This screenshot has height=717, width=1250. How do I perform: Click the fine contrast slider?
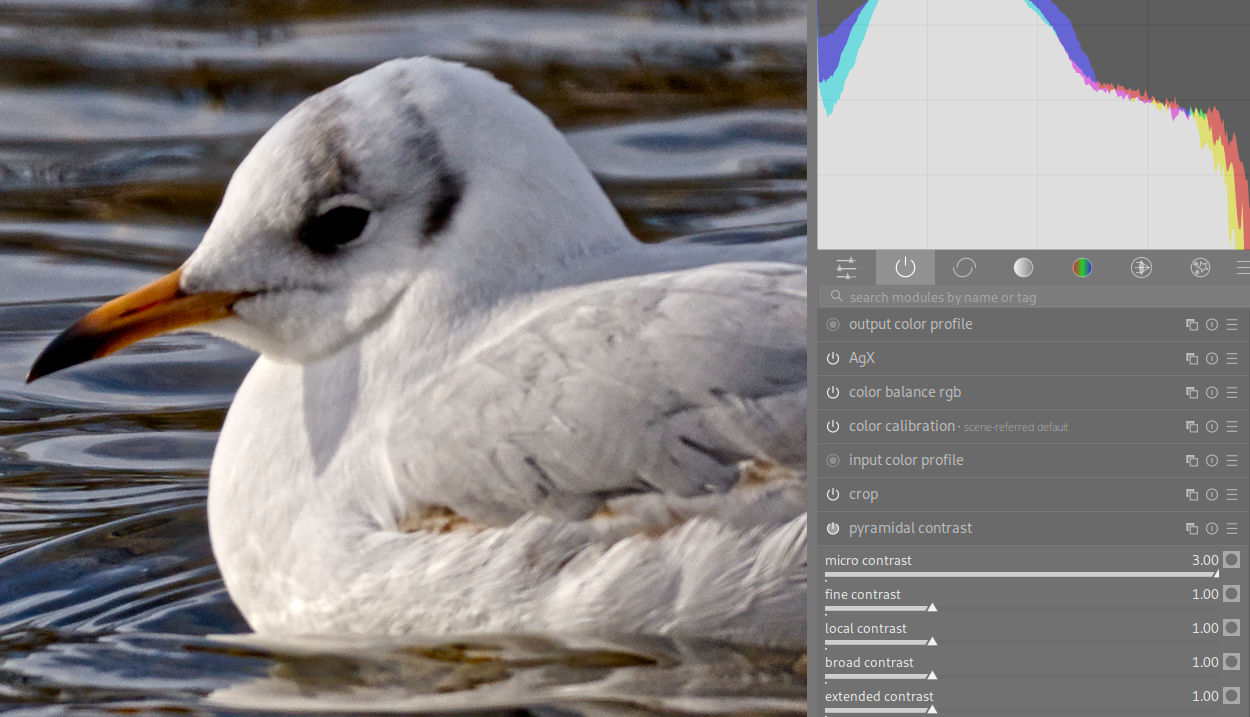click(1020, 607)
